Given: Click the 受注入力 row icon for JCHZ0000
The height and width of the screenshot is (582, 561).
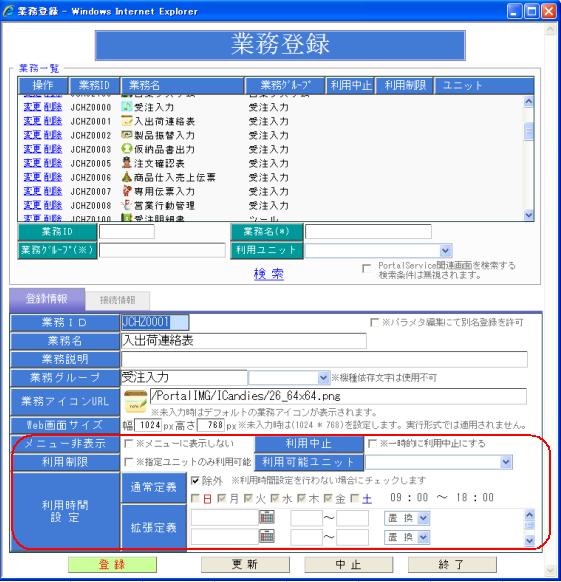Looking at the screenshot, I should [x=127, y=107].
